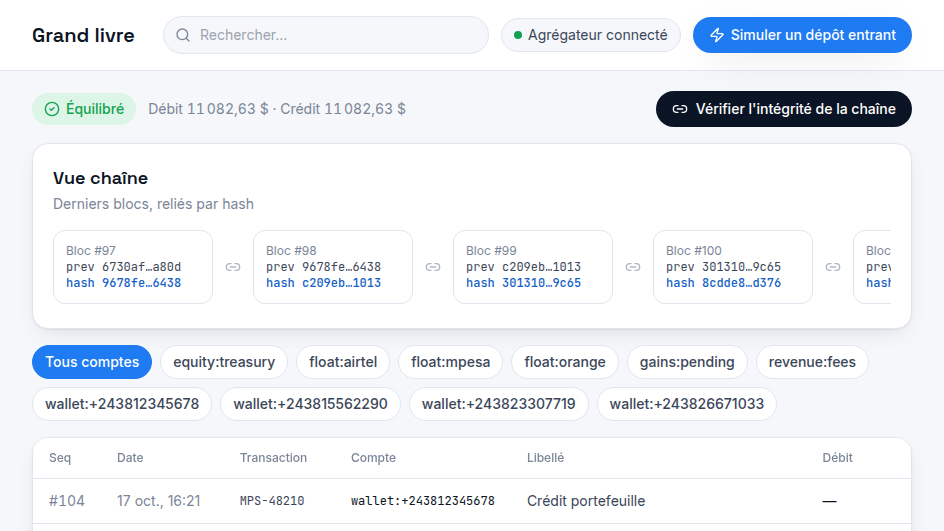The height and width of the screenshot is (531, 944).
Task: Click the link icon between Bloc #98 and #99
Action: tap(433, 267)
